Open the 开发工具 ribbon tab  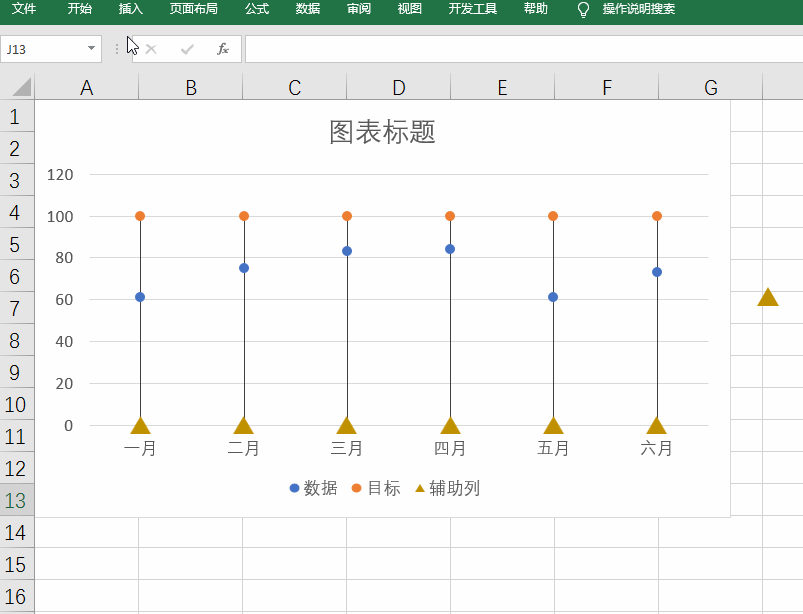point(473,9)
